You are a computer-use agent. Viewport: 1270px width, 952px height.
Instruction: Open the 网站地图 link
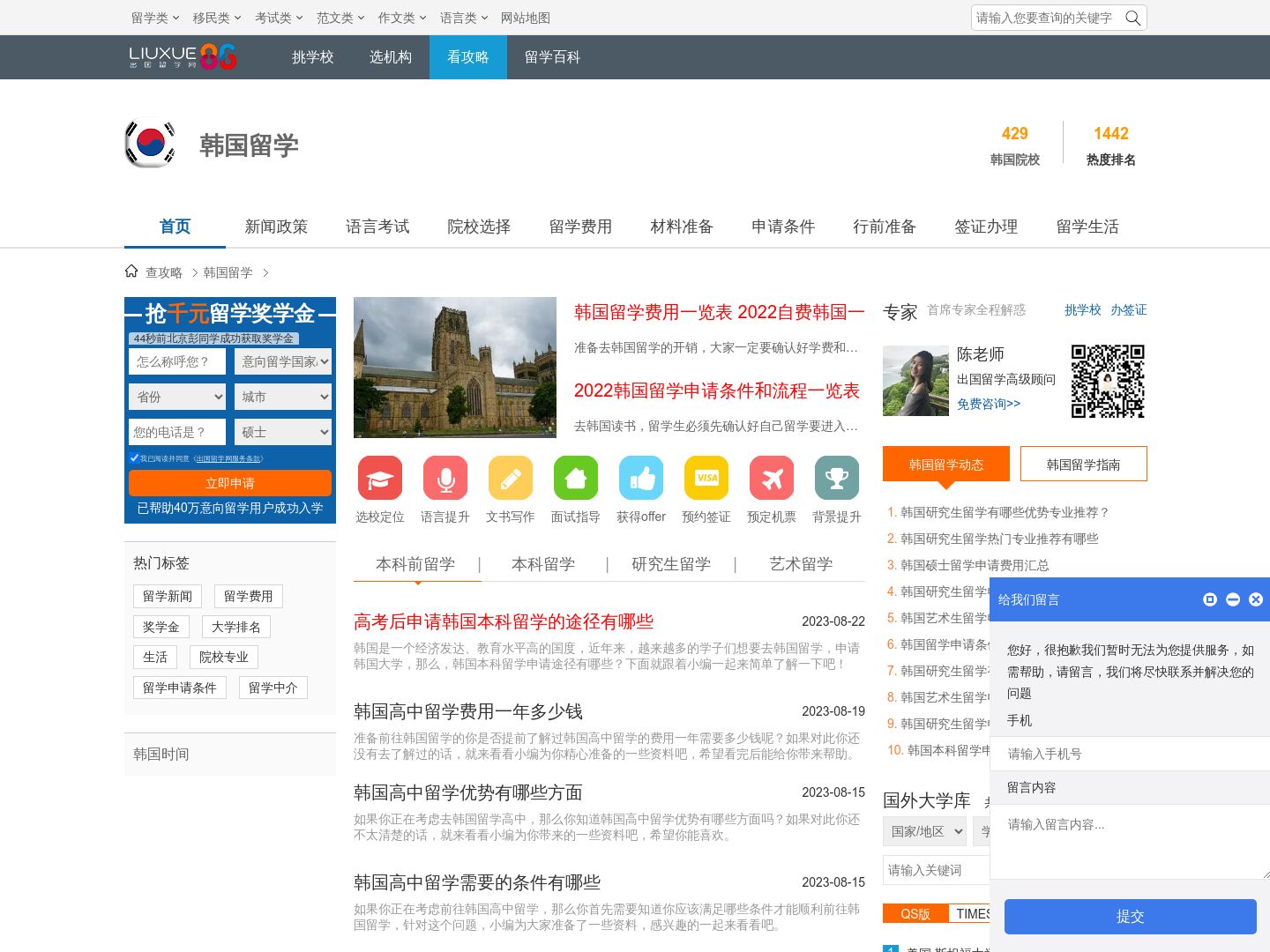(x=526, y=18)
